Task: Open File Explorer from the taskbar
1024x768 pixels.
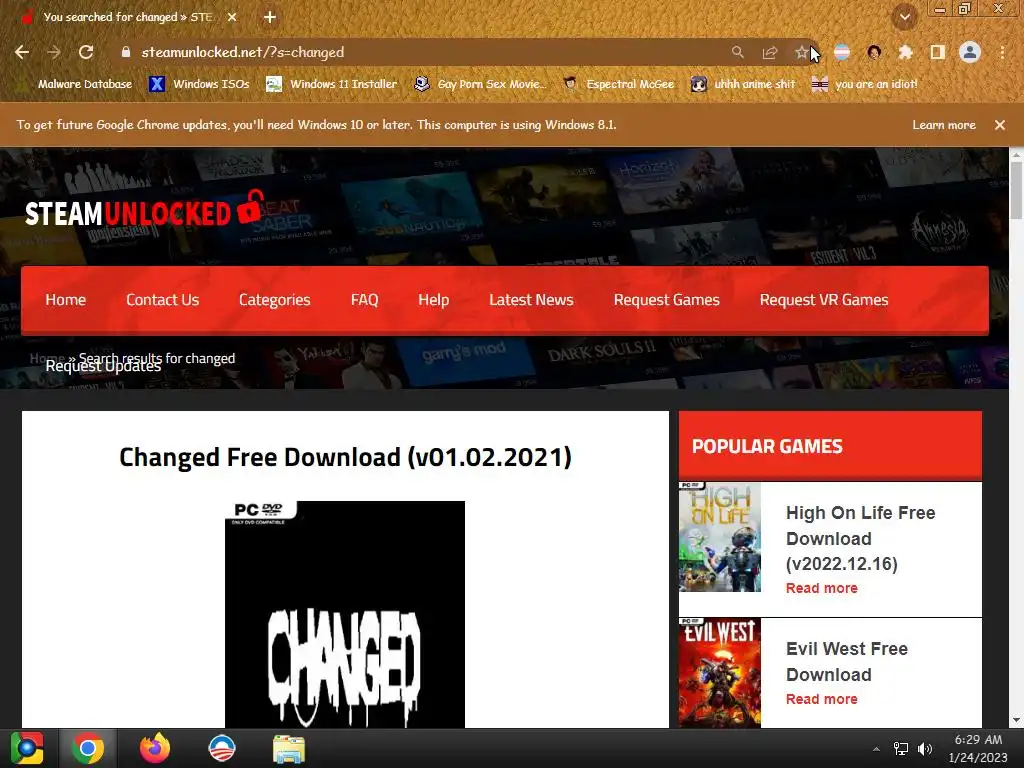Action: pos(289,748)
